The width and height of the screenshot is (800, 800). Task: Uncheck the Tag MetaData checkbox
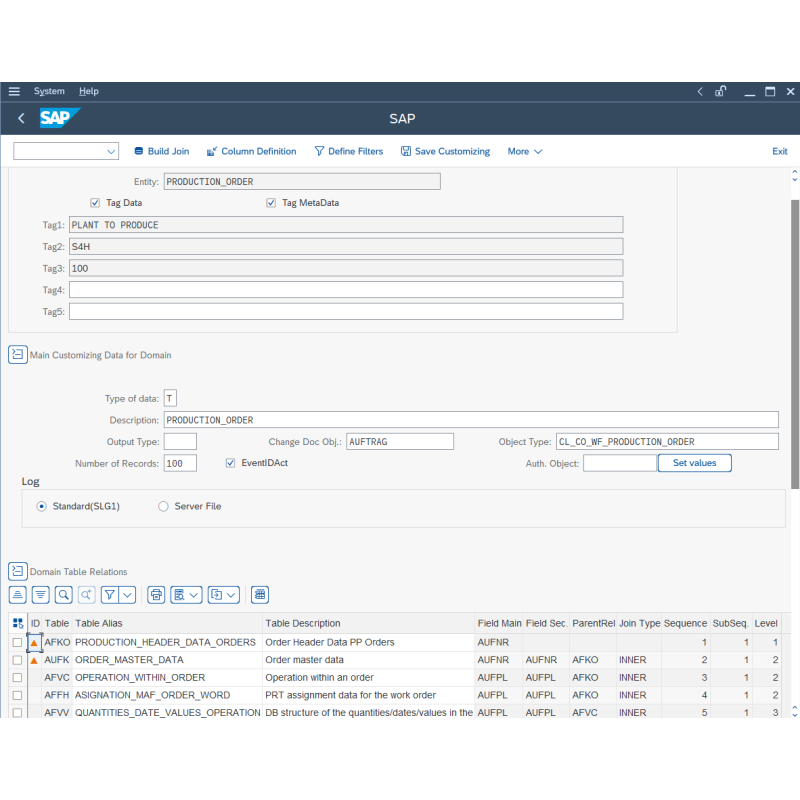click(271, 203)
